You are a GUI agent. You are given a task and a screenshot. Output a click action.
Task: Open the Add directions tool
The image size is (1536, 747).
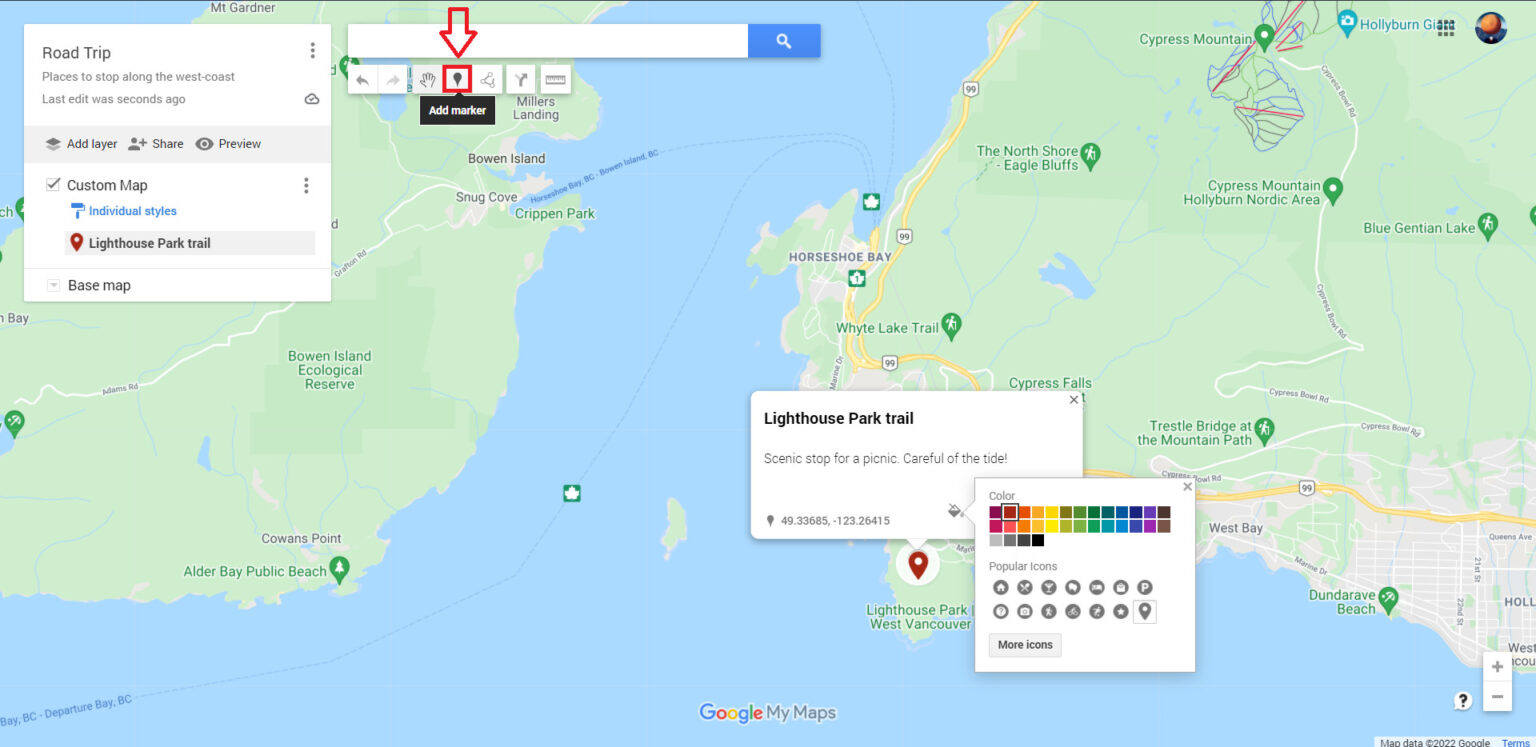pyautogui.click(x=519, y=78)
